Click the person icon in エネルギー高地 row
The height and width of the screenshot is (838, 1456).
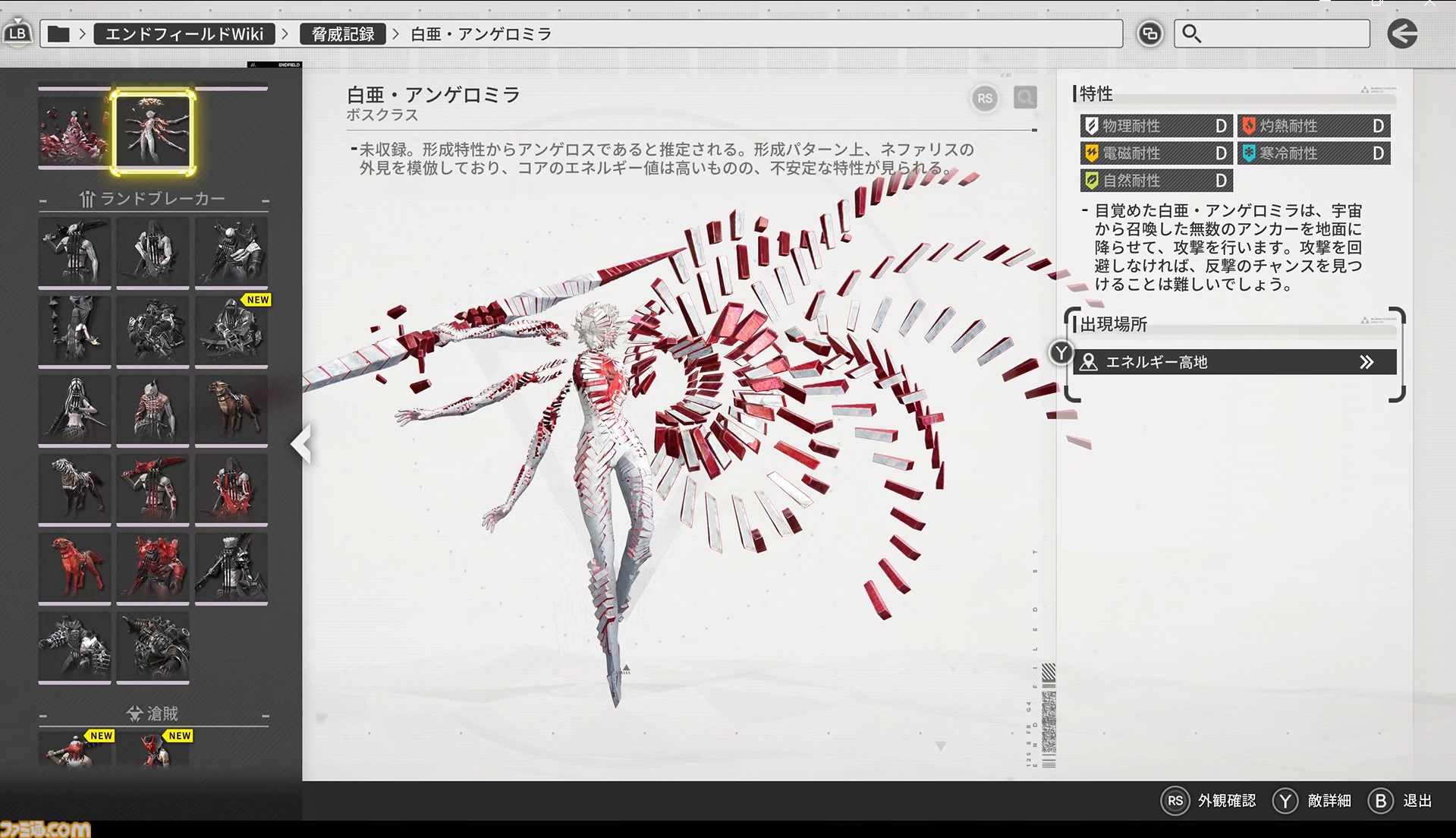[1089, 362]
